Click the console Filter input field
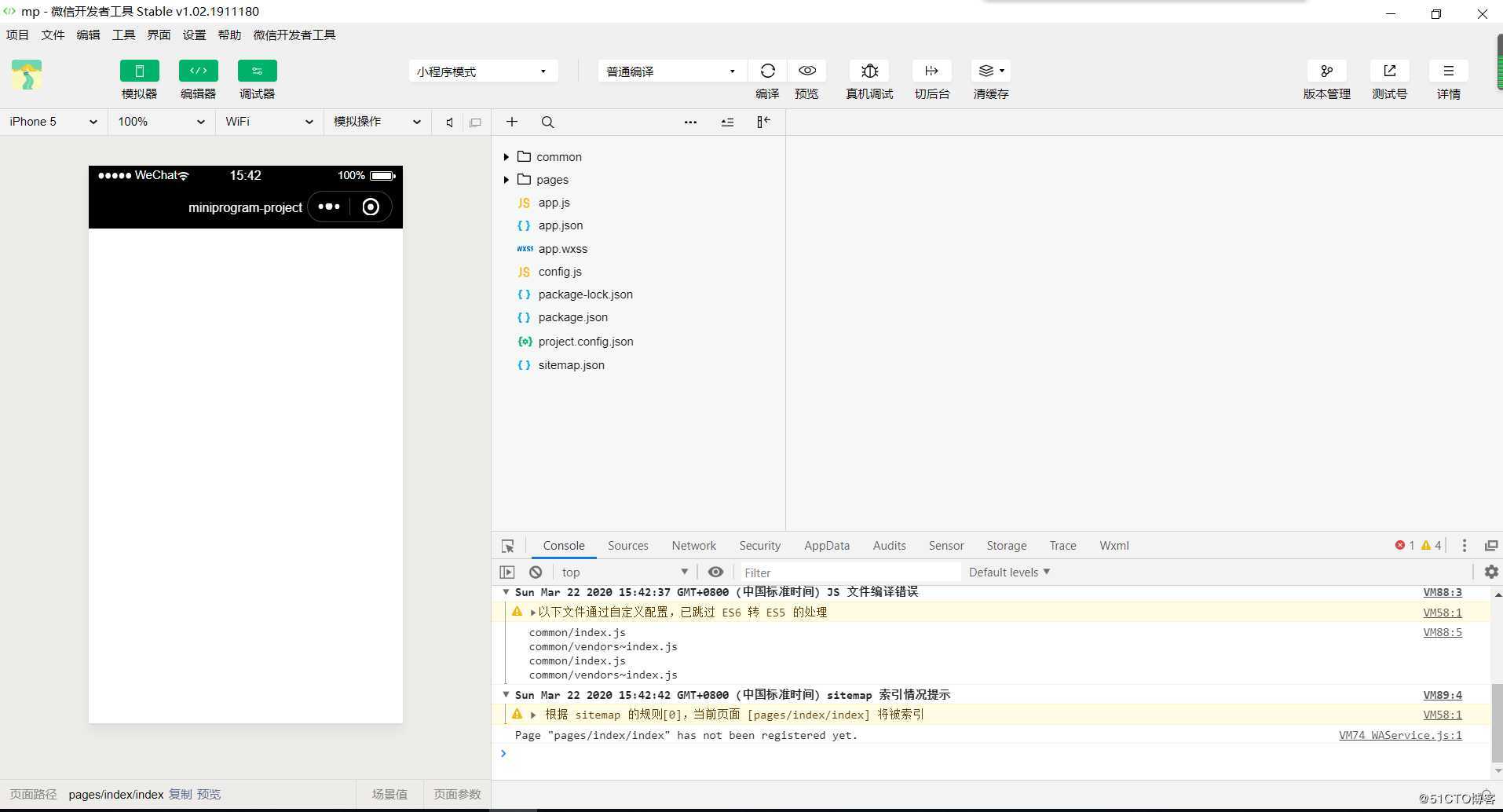Image resolution: width=1503 pixels, height=812 pixels. (x=850, y=572)
